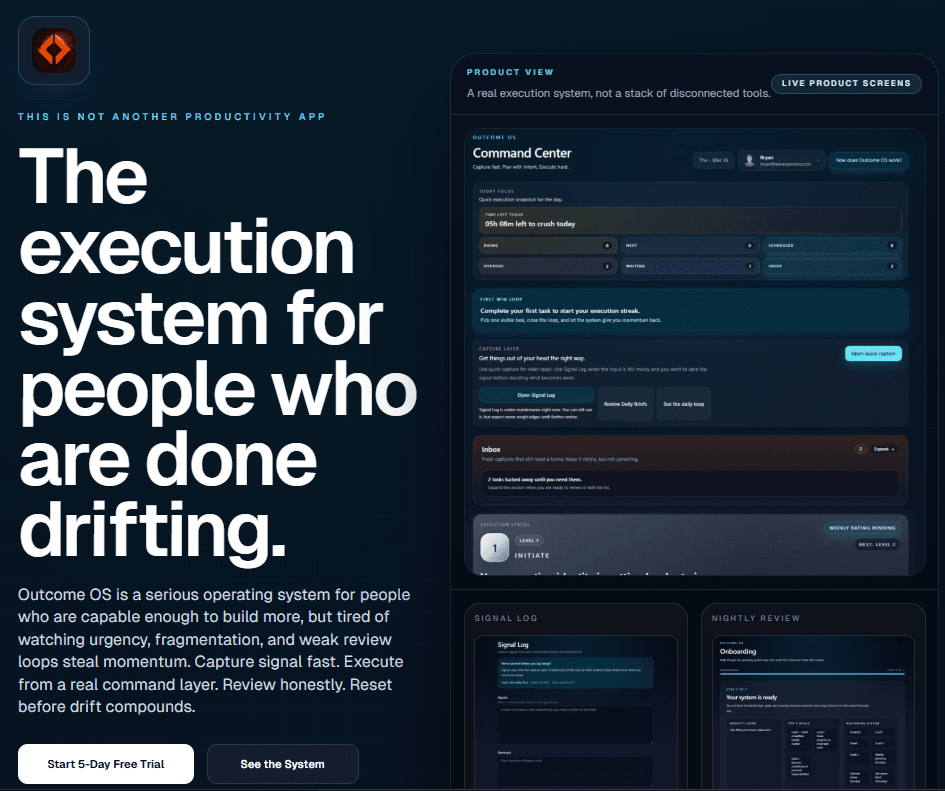
Task: Select the Next status tile
Action: point(690,245)
